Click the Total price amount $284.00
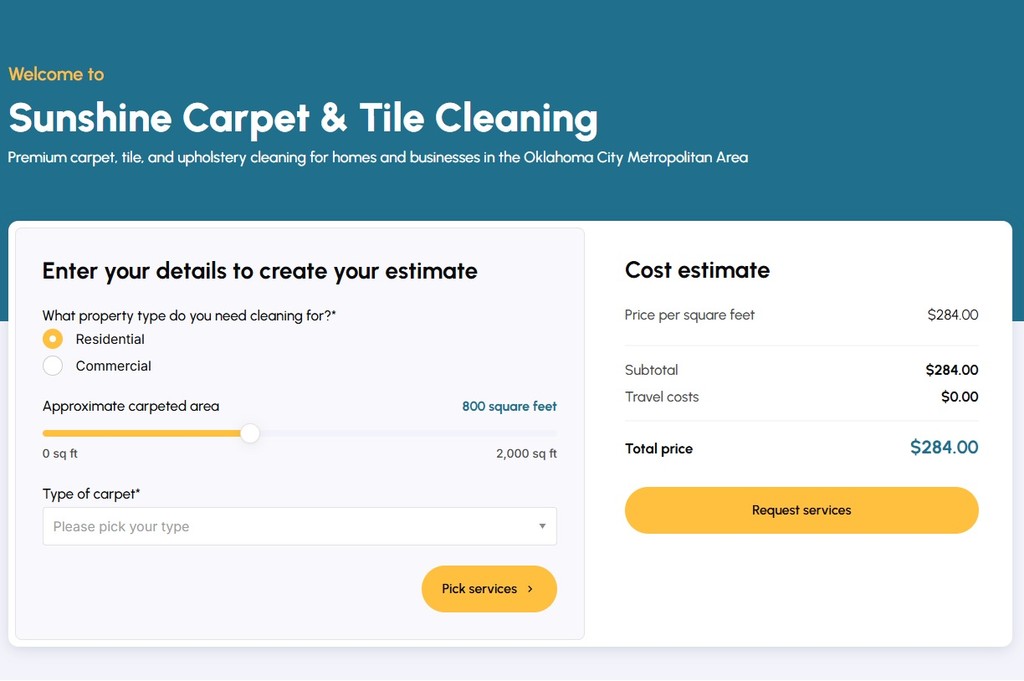1024x681 pixels. [x=943, y=448]
